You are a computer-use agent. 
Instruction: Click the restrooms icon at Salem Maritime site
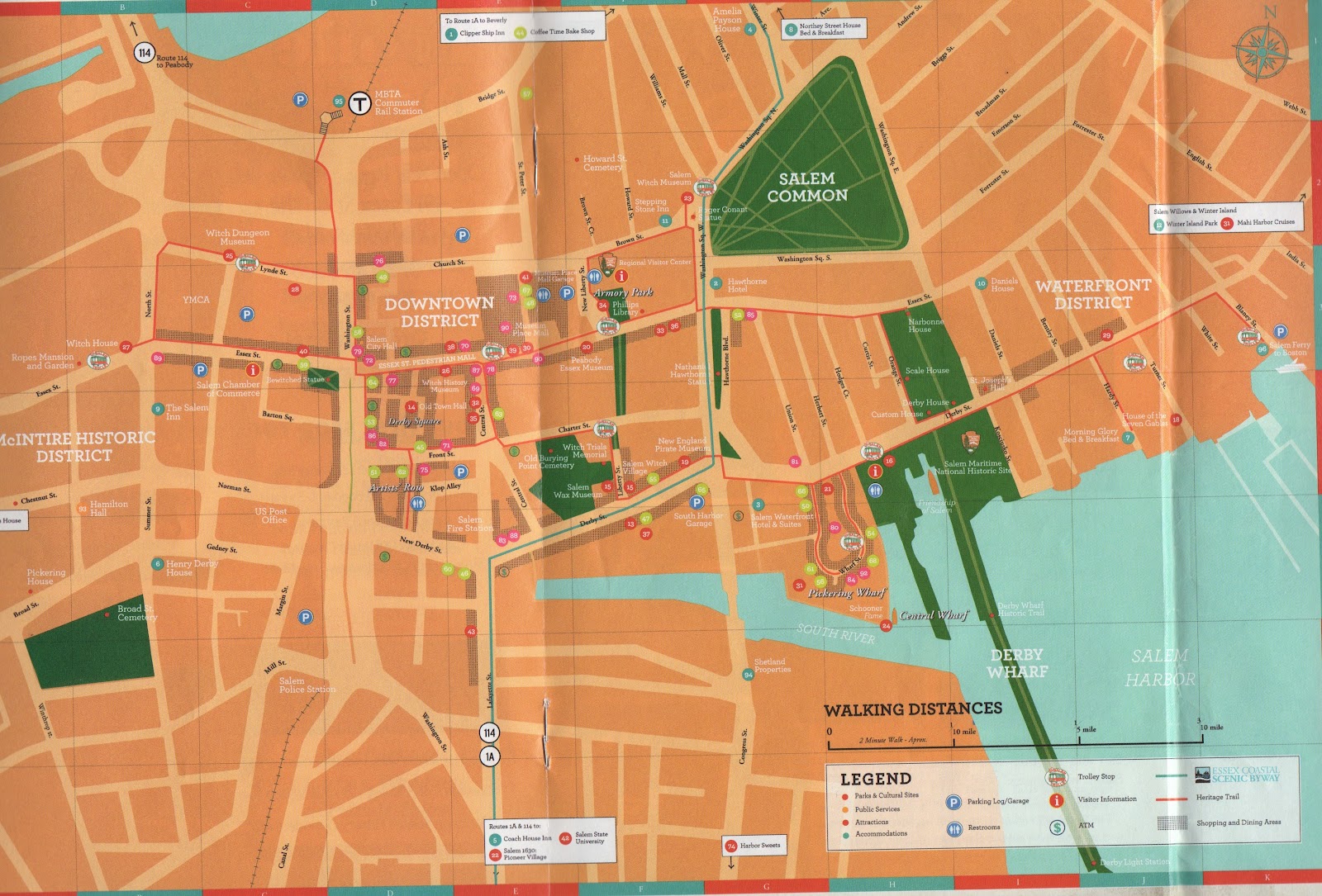click(875, 491)
